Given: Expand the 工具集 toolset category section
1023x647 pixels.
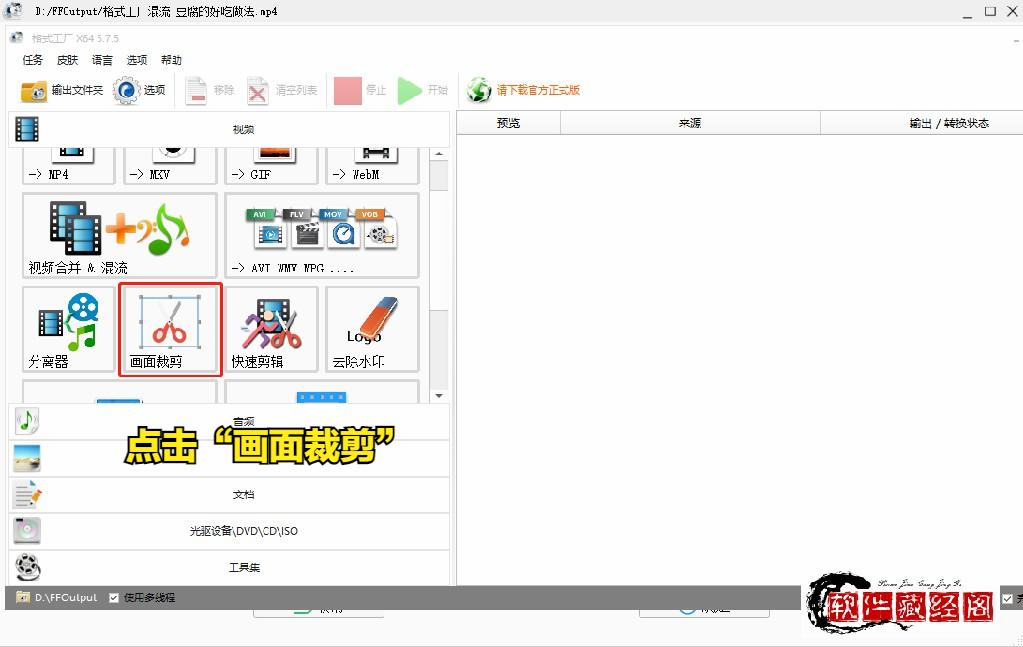Looking at the screenshot, I should tap(243, 567).
